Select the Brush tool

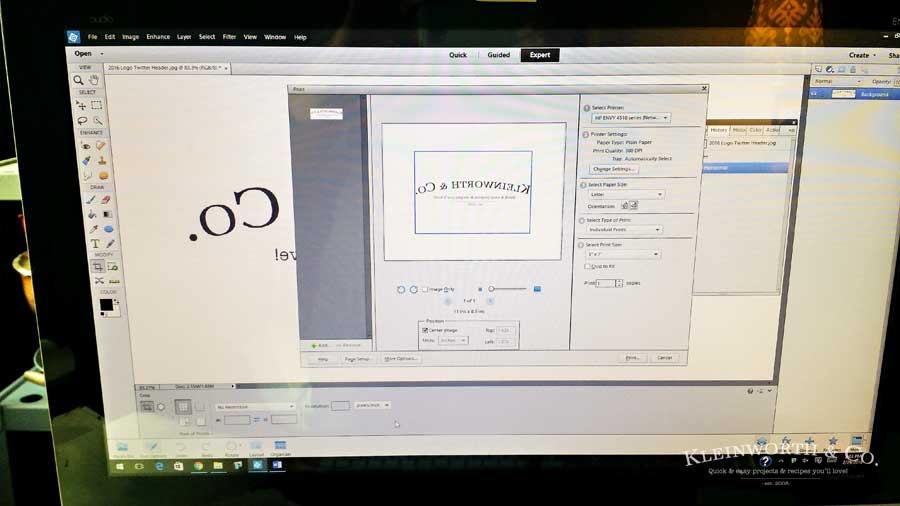[x=90, y=200]
